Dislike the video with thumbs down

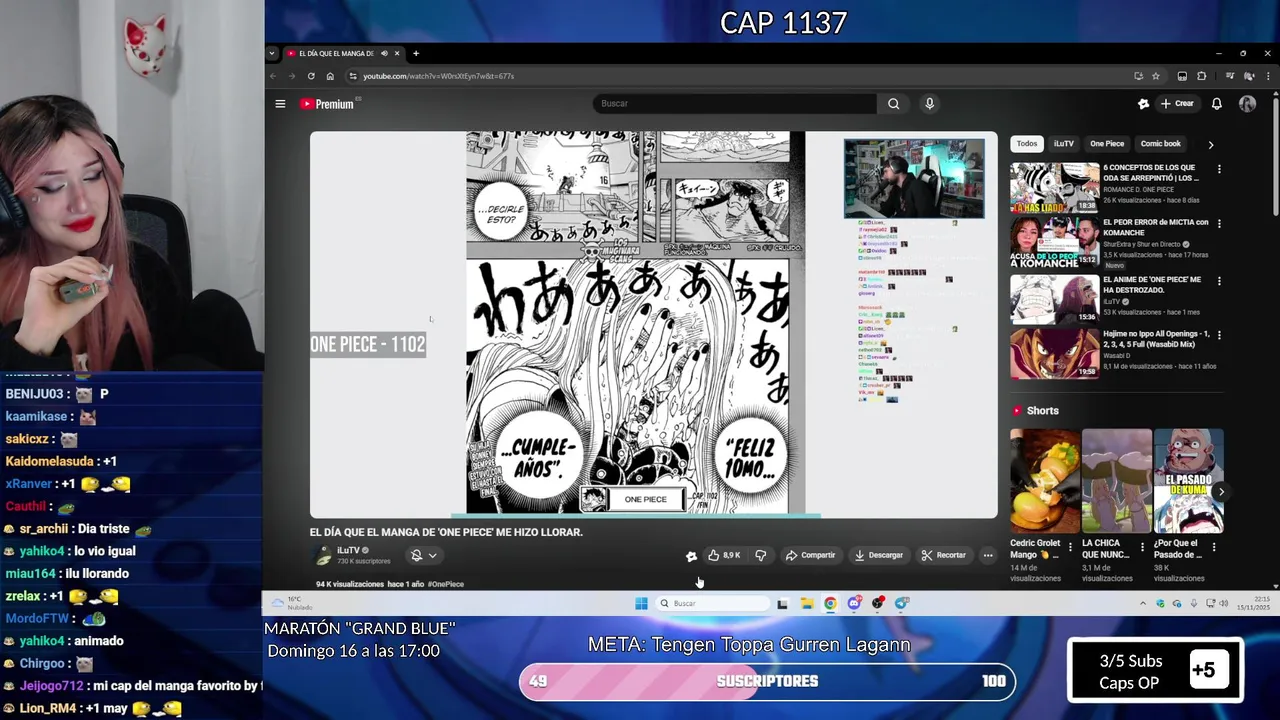tap(760, 555)
